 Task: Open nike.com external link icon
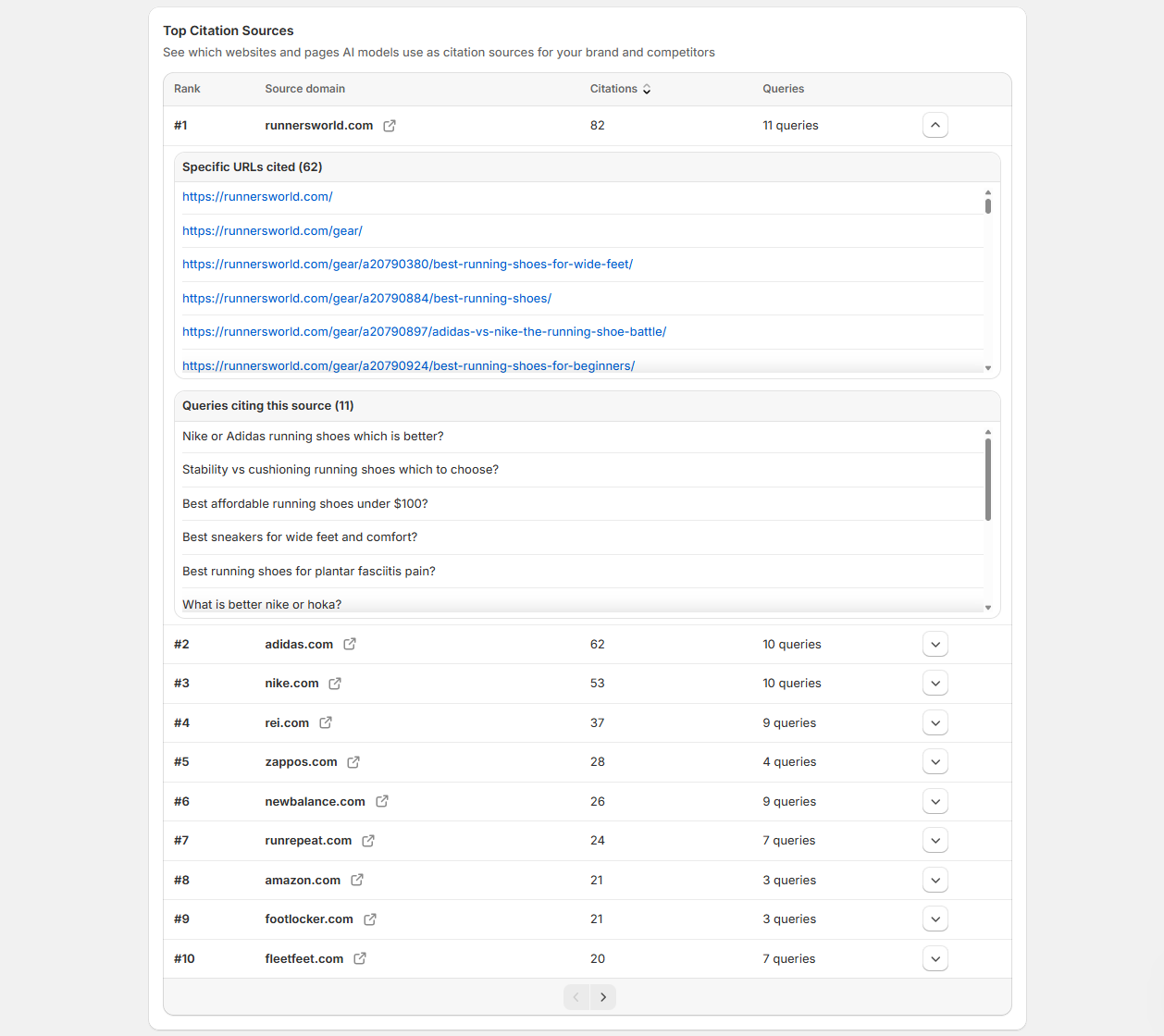(335, 684)
